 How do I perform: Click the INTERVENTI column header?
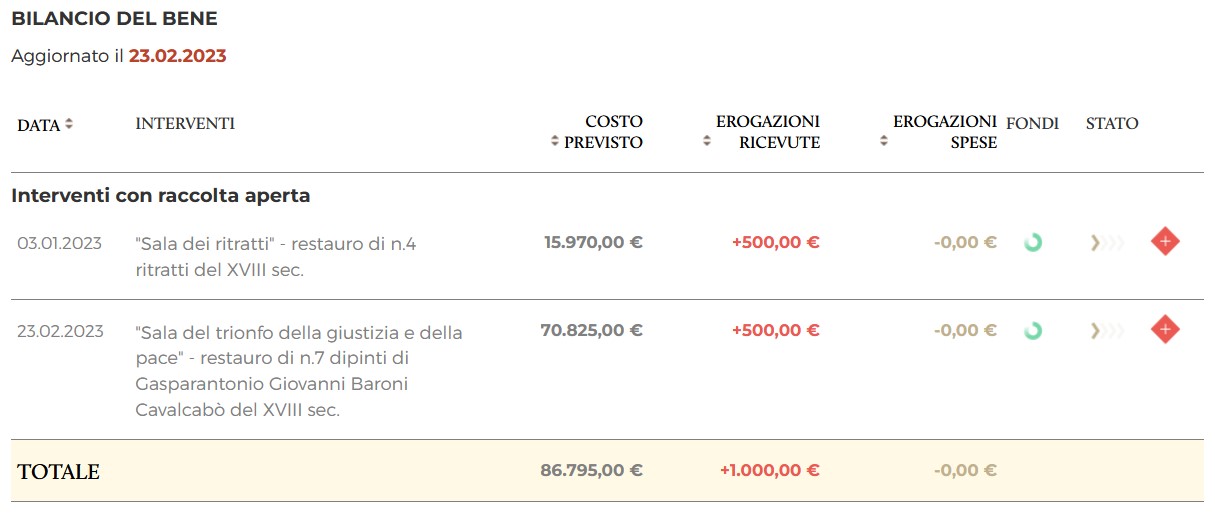(x=185, y=124)
